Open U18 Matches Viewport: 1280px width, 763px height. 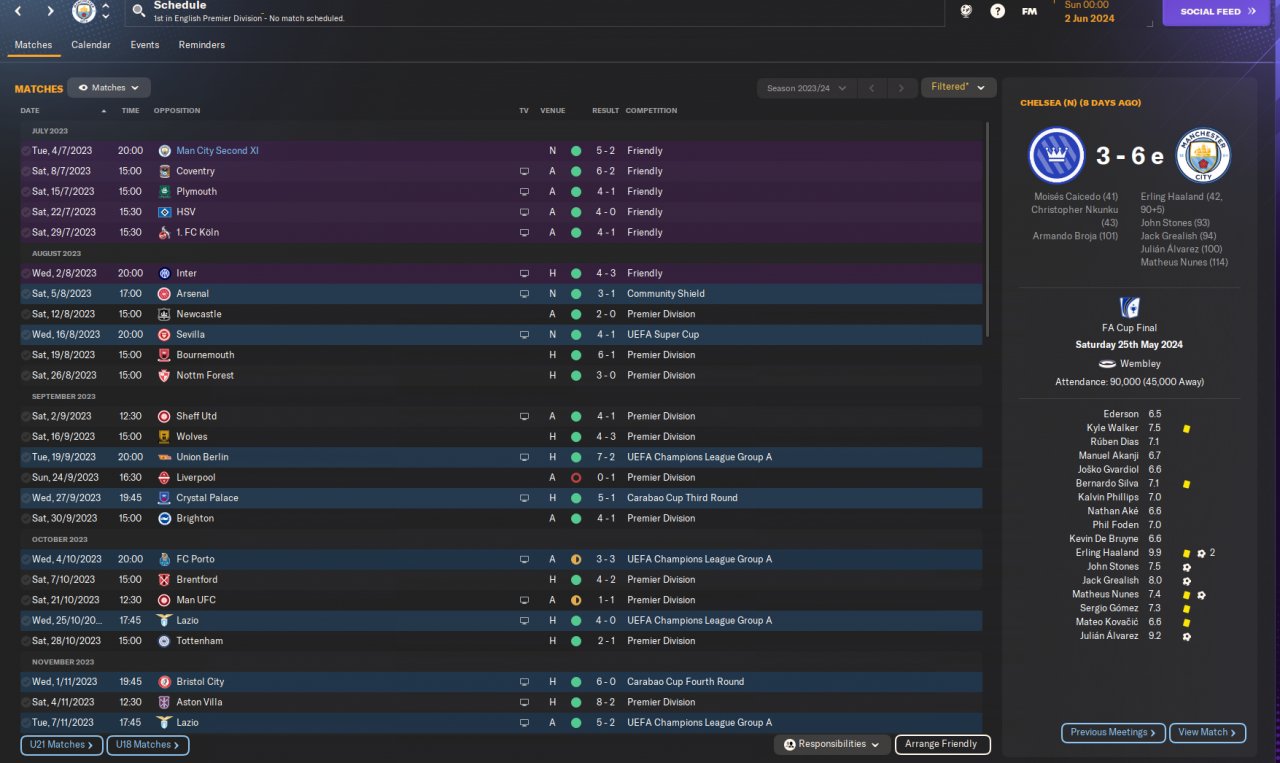coord(147,745)
